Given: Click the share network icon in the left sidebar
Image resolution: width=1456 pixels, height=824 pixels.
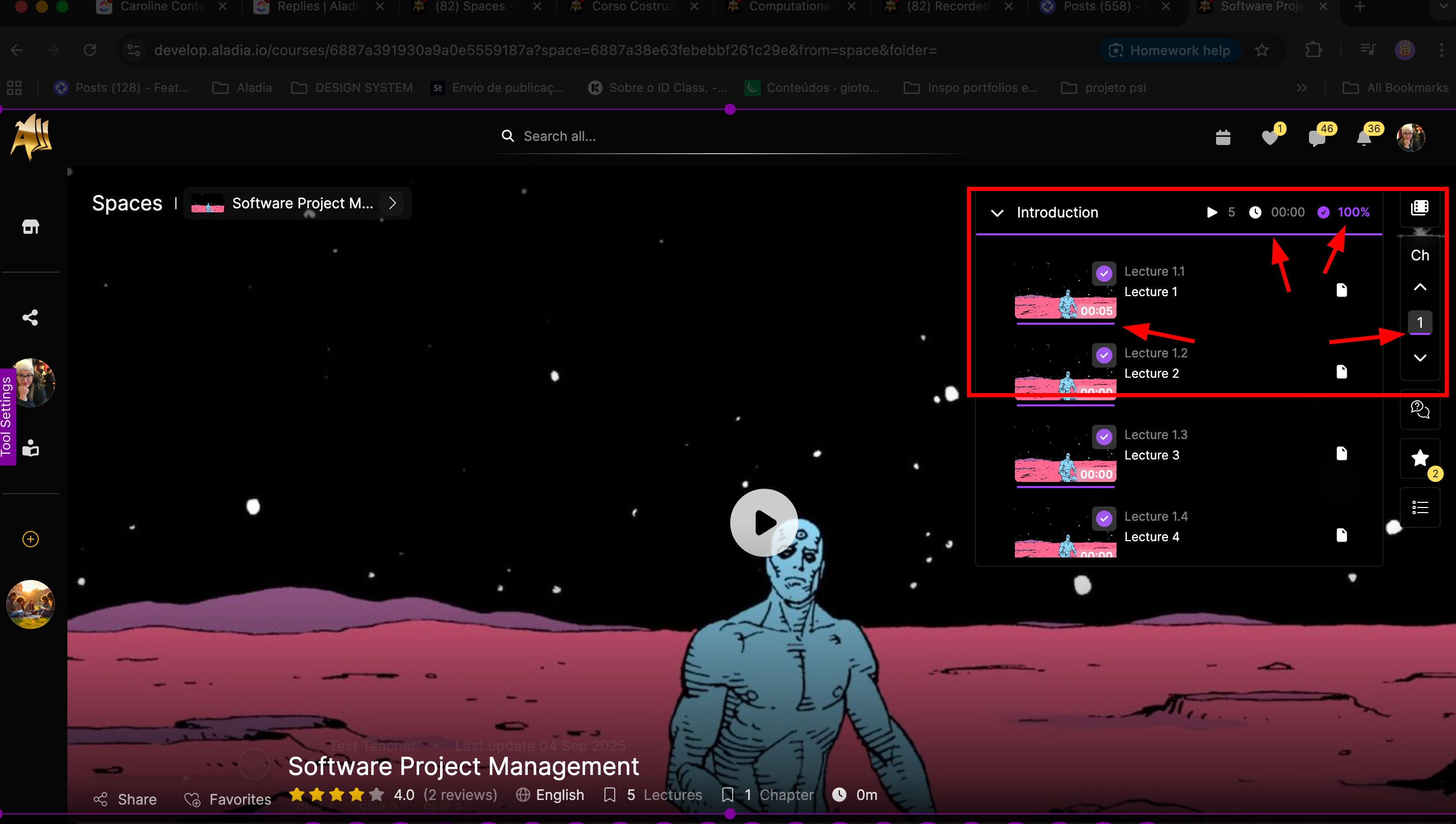Looking at the screenshot, I should [31, 318].
